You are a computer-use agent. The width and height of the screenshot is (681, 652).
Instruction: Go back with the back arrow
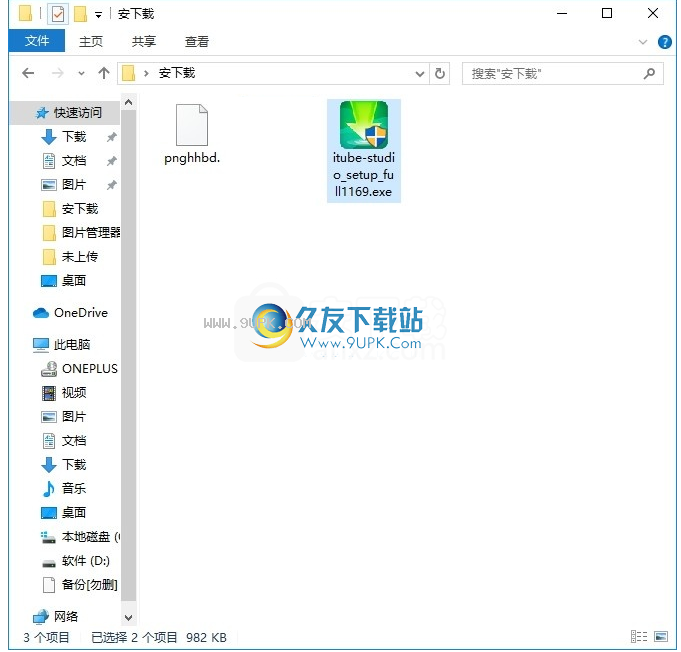click(x=28, y=73)
